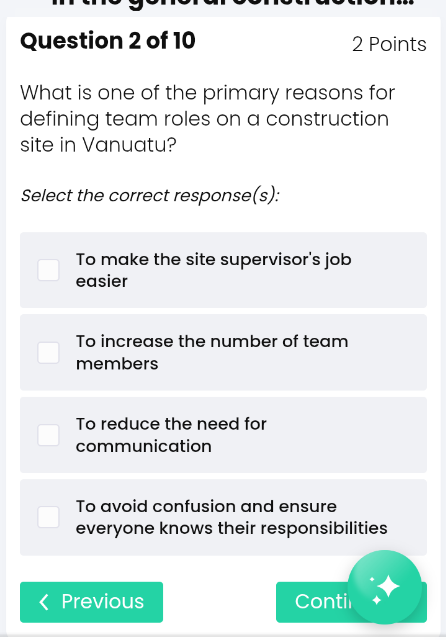Image resolution: width=446 pixels, height=640 pixels.
Task: Click the left chevron in Previous button
Action: point(44,602)
